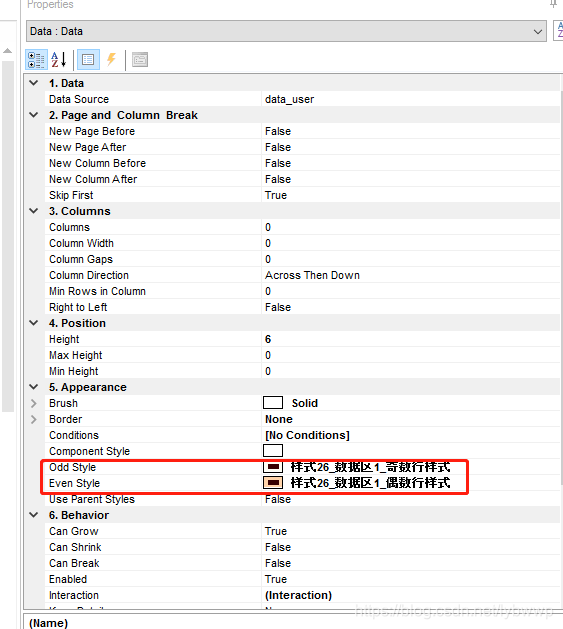
Task: Pin the Properties panel
Action: pos(554,4)
